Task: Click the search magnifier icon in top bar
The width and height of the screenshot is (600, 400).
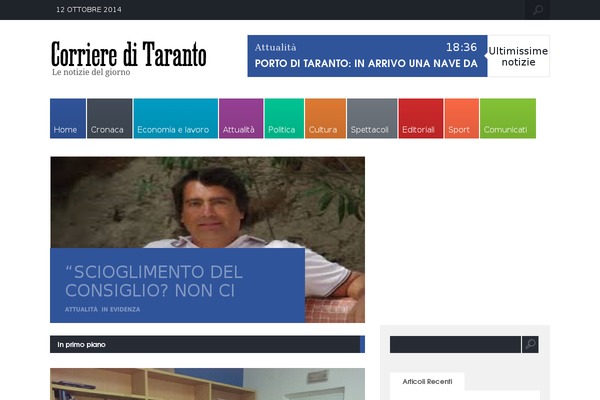Action: click(537, 10)
